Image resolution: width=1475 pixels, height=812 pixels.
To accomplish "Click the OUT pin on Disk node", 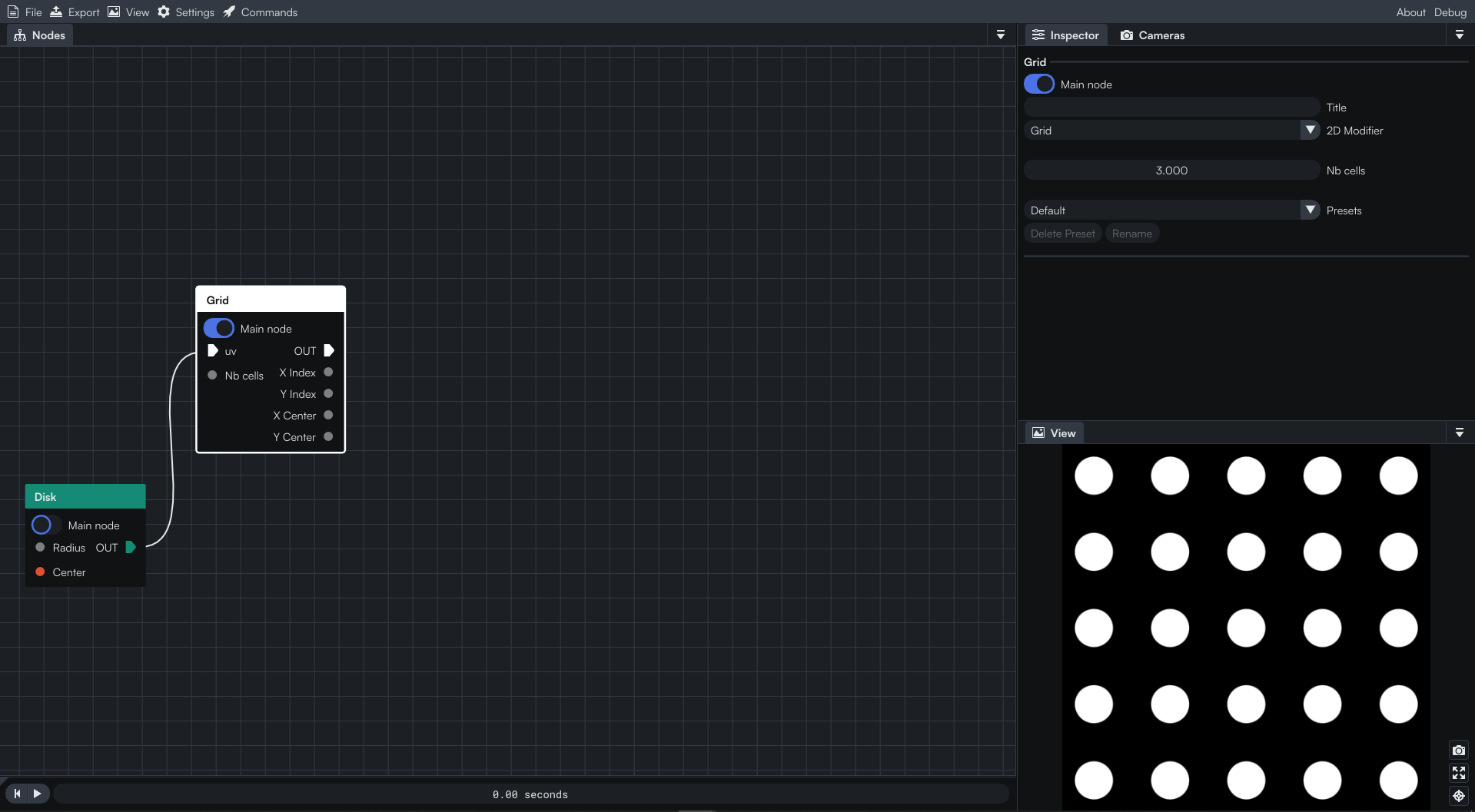I will [x=131, y=548].
